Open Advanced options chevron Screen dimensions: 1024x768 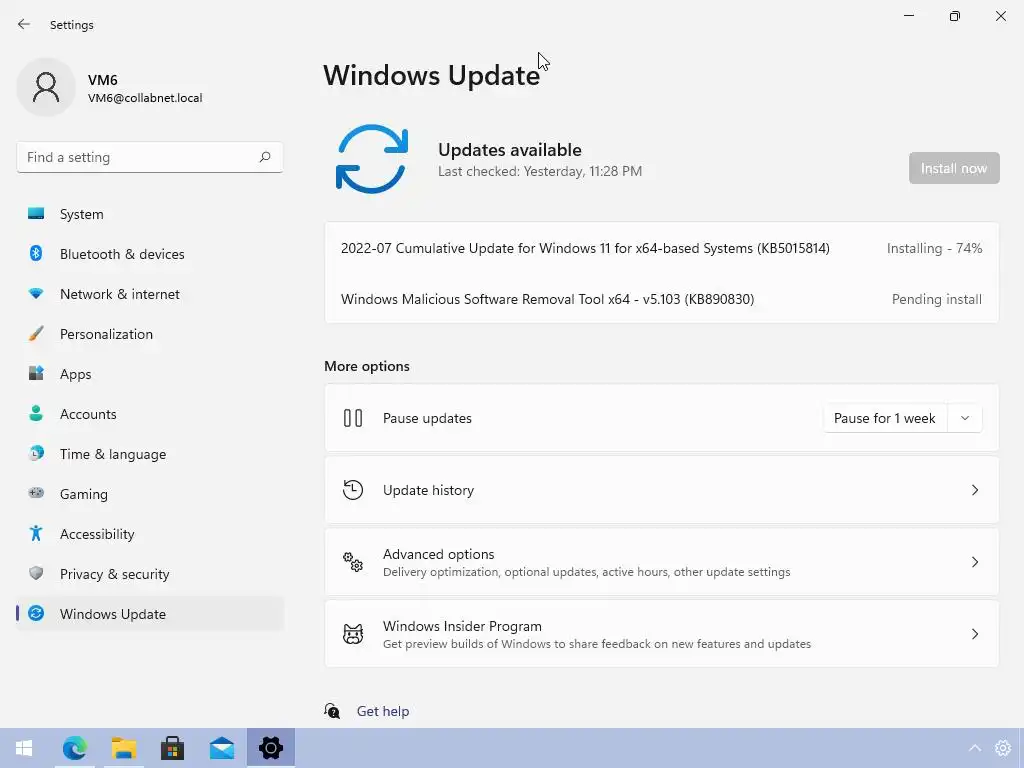click(x=974, y=562)
